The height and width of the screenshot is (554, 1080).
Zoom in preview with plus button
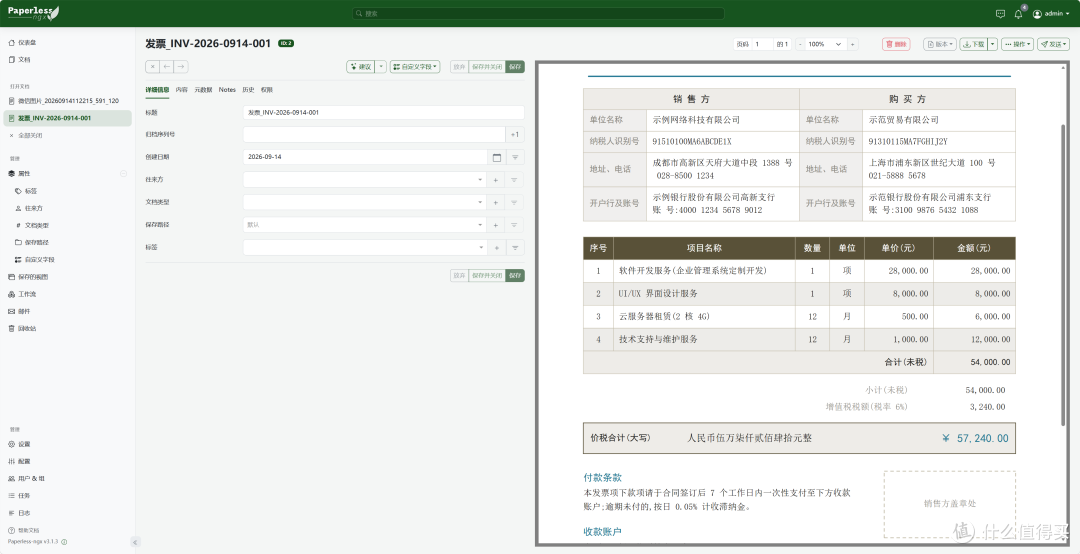853,44
